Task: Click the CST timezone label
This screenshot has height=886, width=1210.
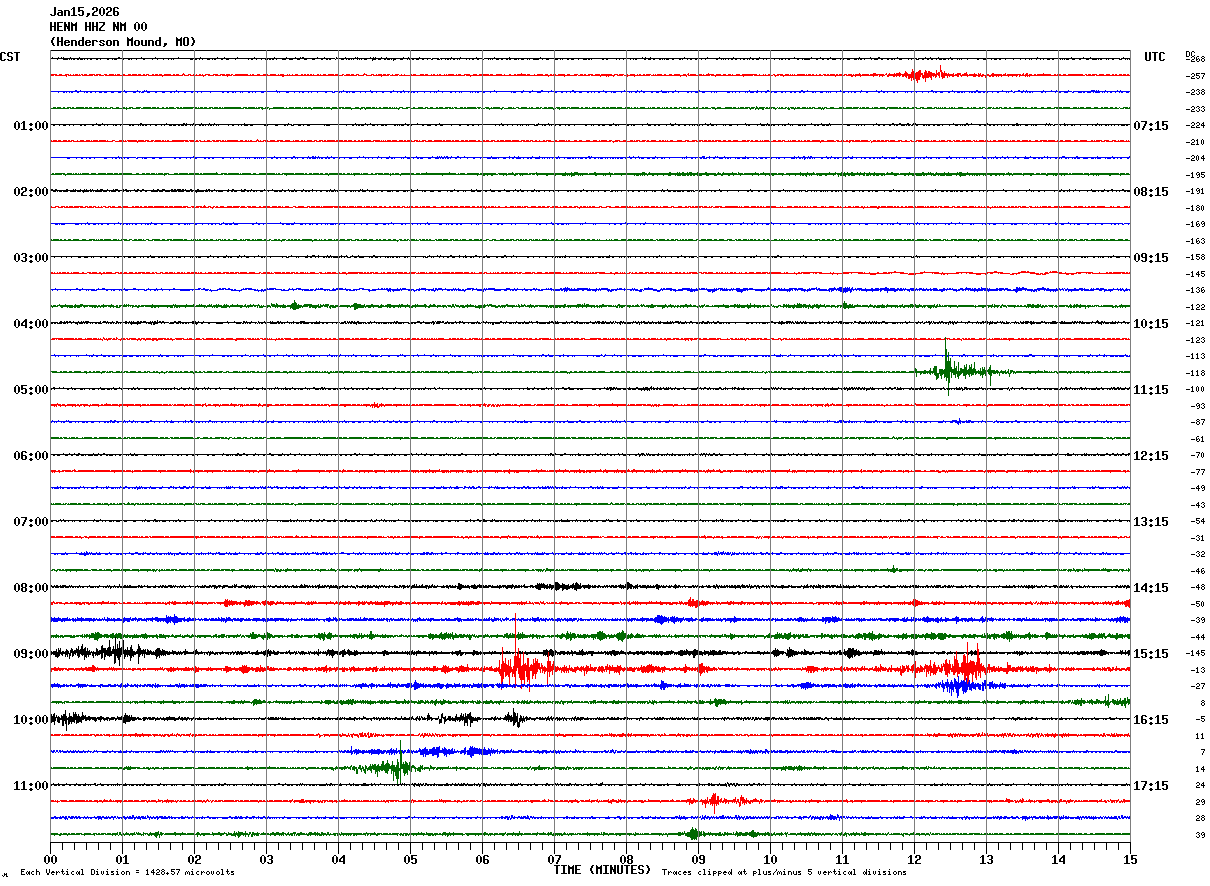Action: pos(10,57)
